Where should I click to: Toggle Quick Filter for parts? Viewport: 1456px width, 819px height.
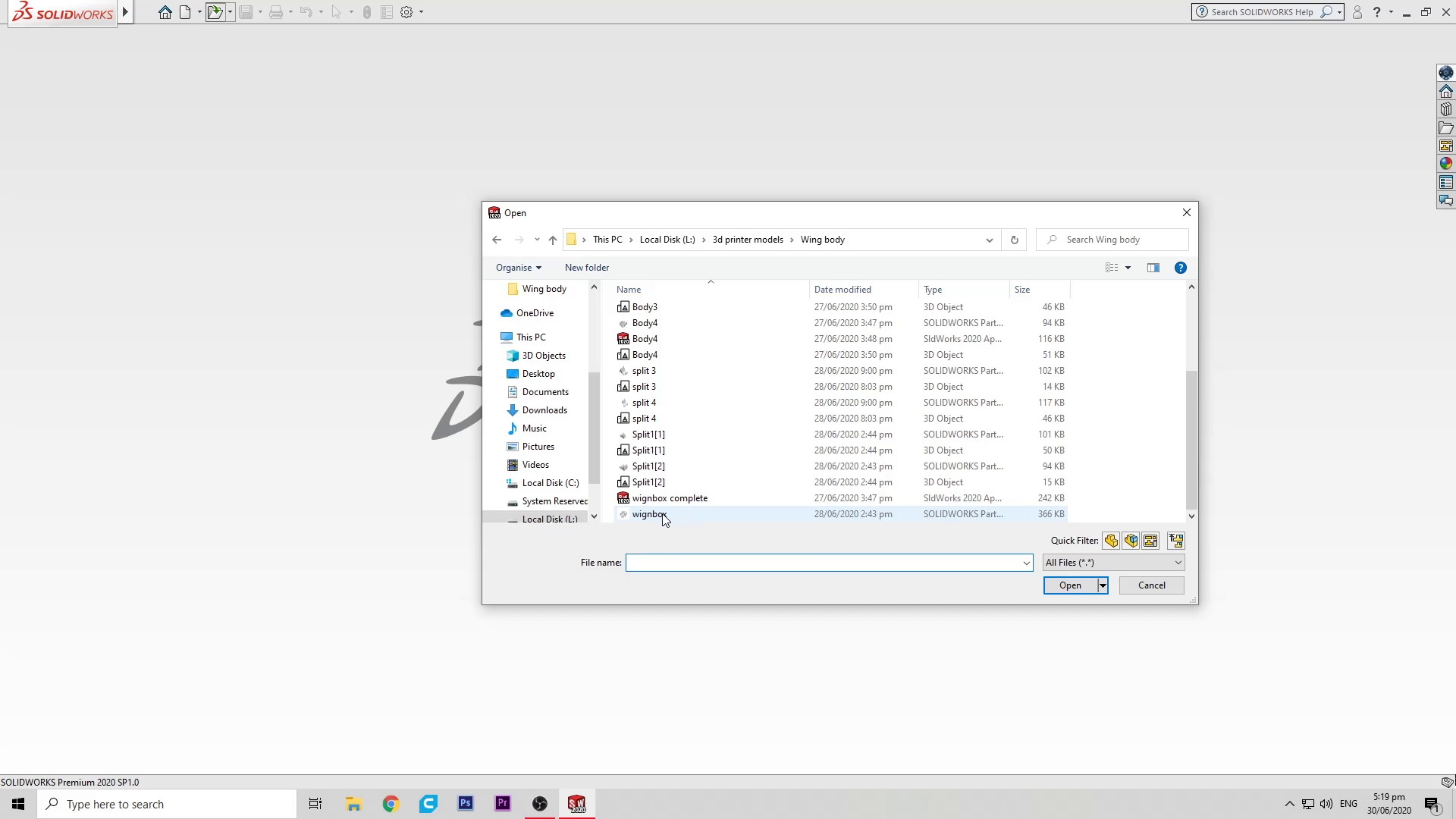1111,541
